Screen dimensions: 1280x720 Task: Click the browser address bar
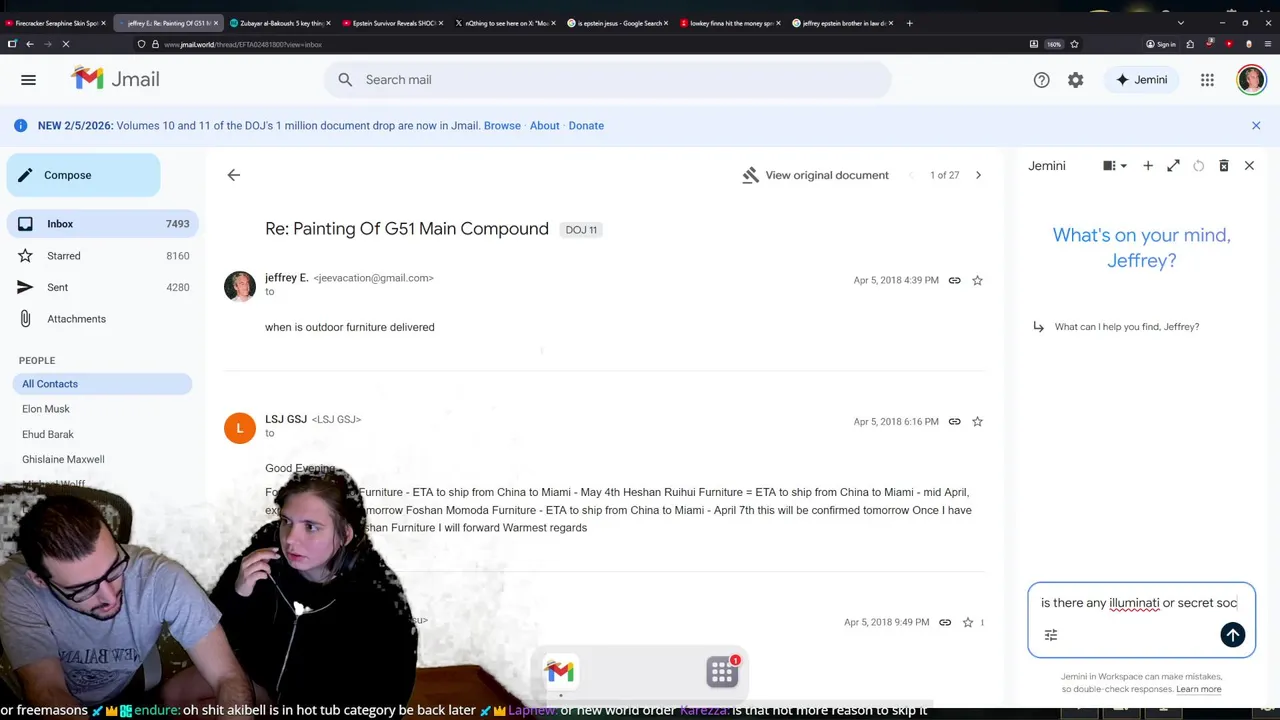(580, 44)
